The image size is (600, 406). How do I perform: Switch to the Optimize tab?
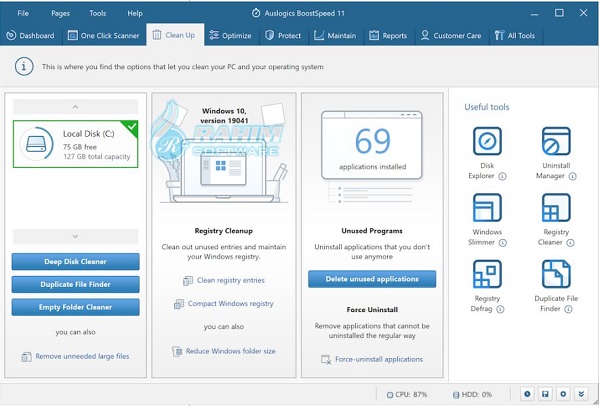pyautogui.click(x=231, y=36)
